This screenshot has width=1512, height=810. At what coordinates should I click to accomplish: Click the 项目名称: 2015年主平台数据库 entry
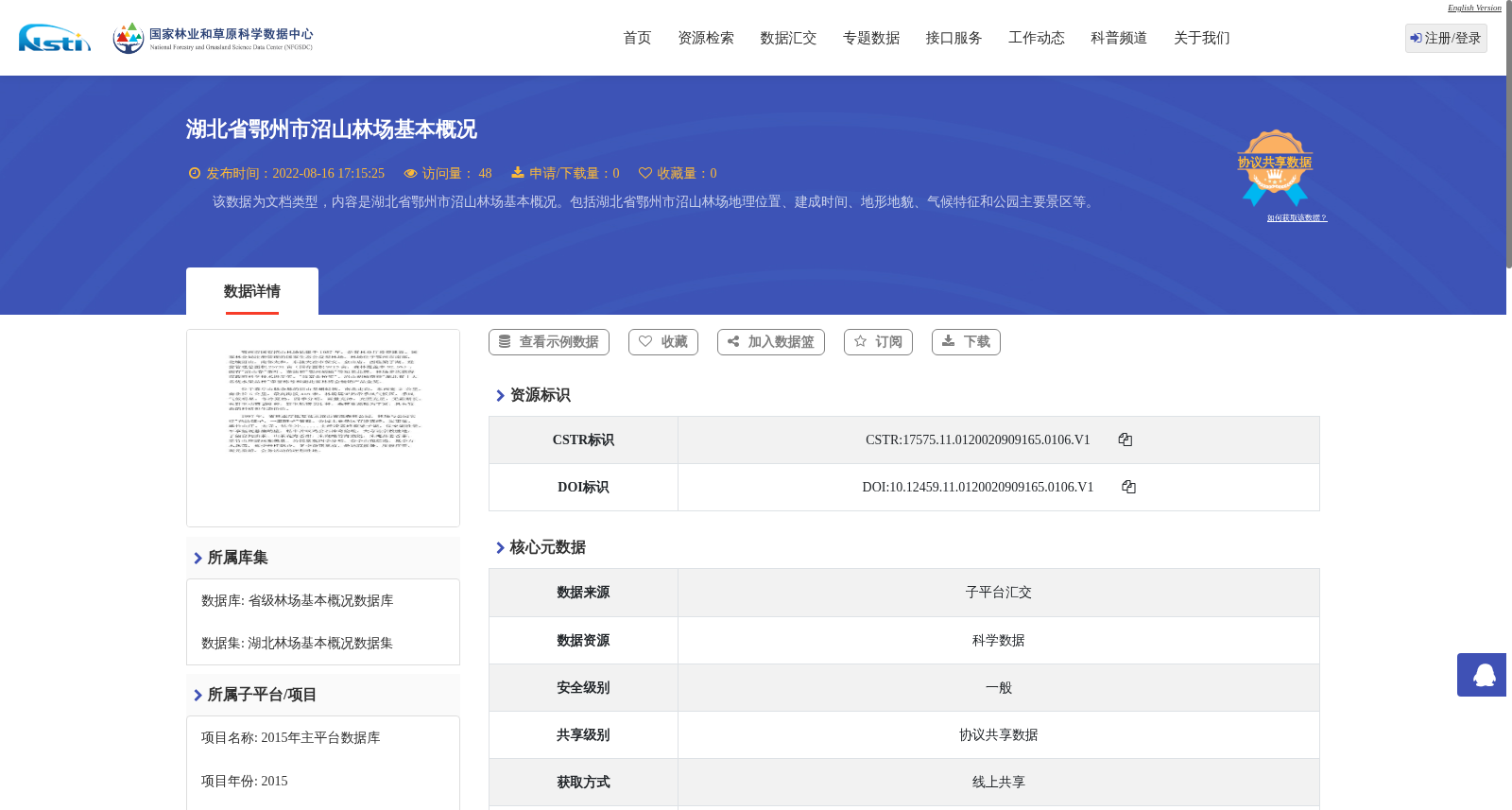pos(290,737)
